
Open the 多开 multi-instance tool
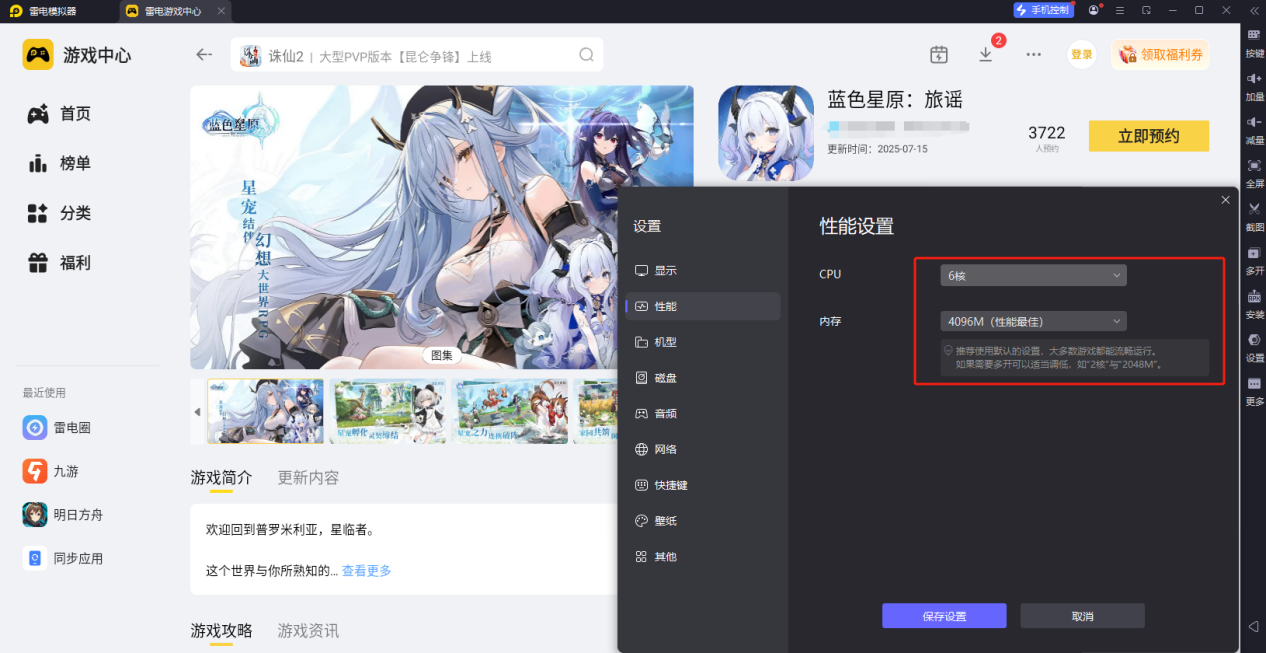(1254, 259)
